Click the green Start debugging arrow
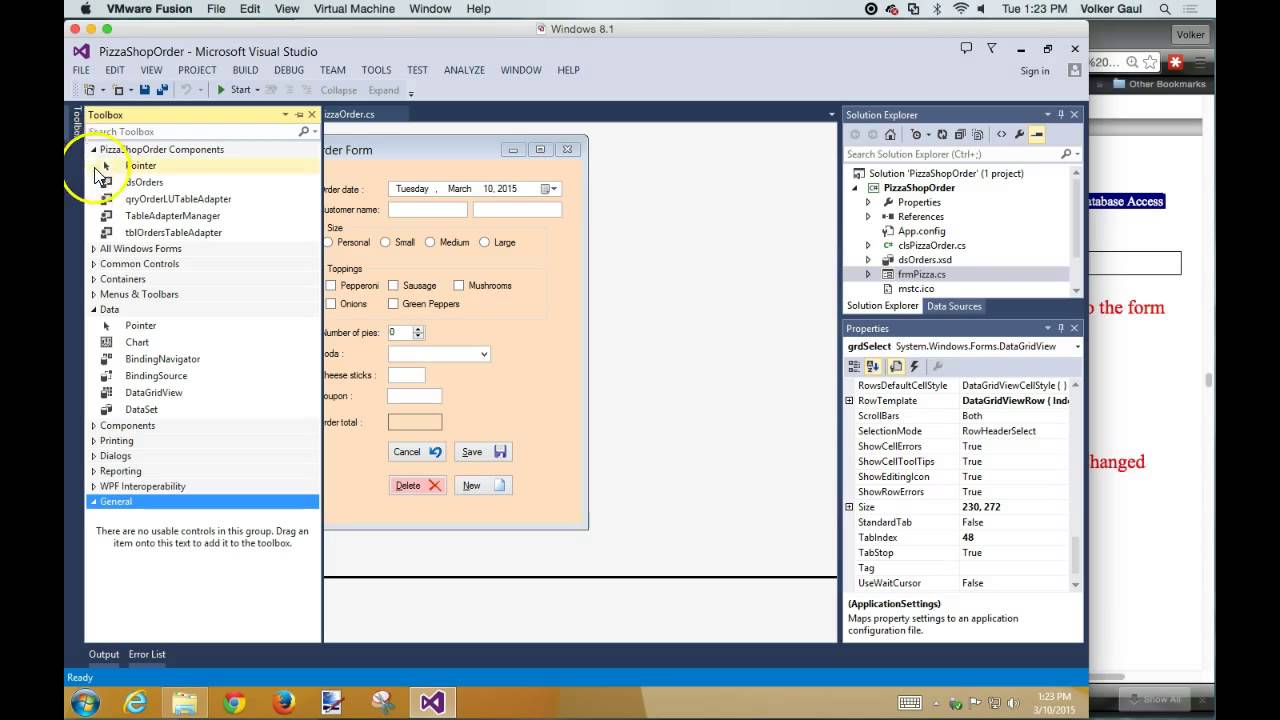 221,90
